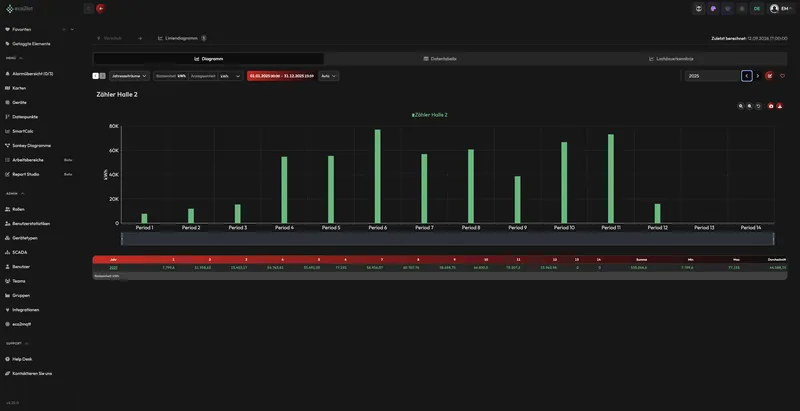The height and width of the screenshot is (411, 800).
Task: Expand the Favoriten chevron
Action: 72,30
